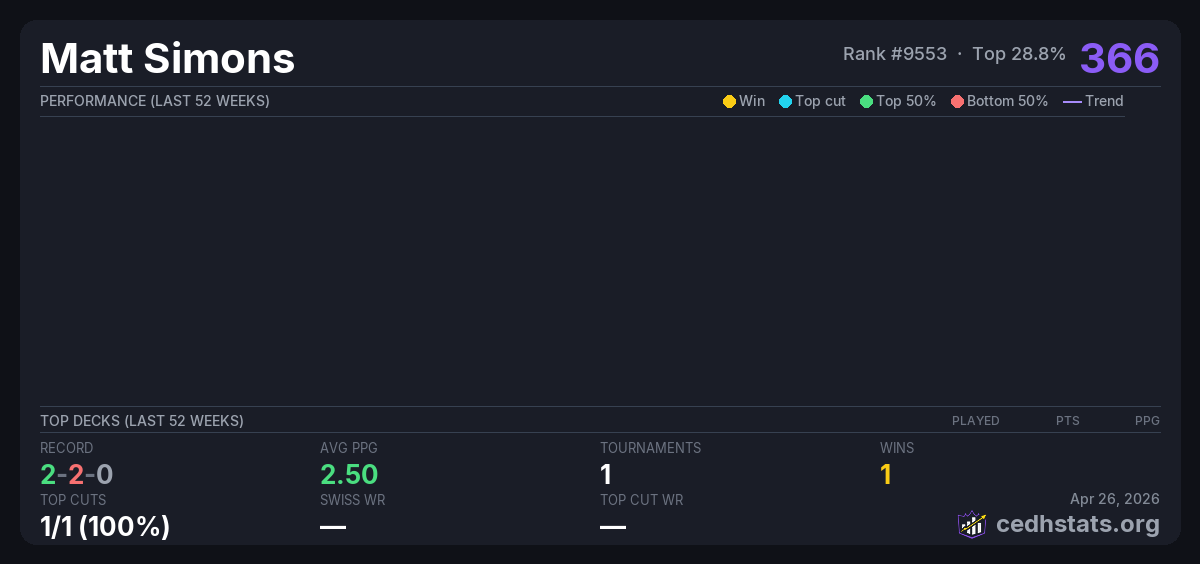Toggle the yellow Win legend dot
This screenshot has width=1200, height=564.
click(x=729, y=101)
